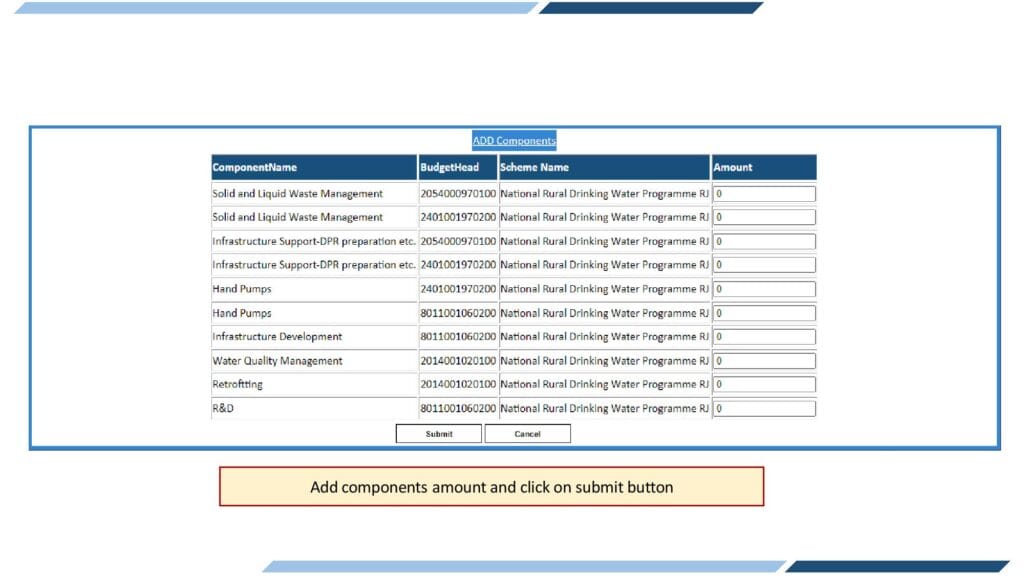Click the Submit button
Screen dimensions: 1024x576
coord(440,433)
